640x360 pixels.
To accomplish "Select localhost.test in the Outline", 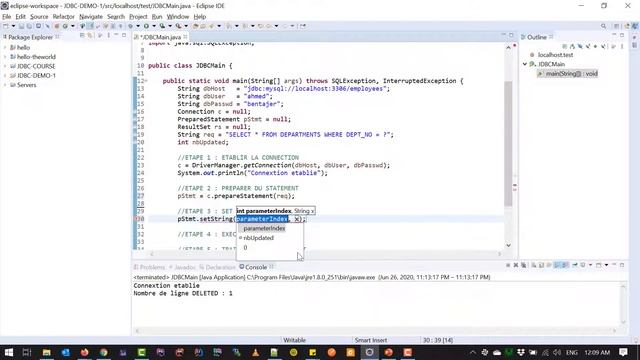I will (x=555, y=55).
